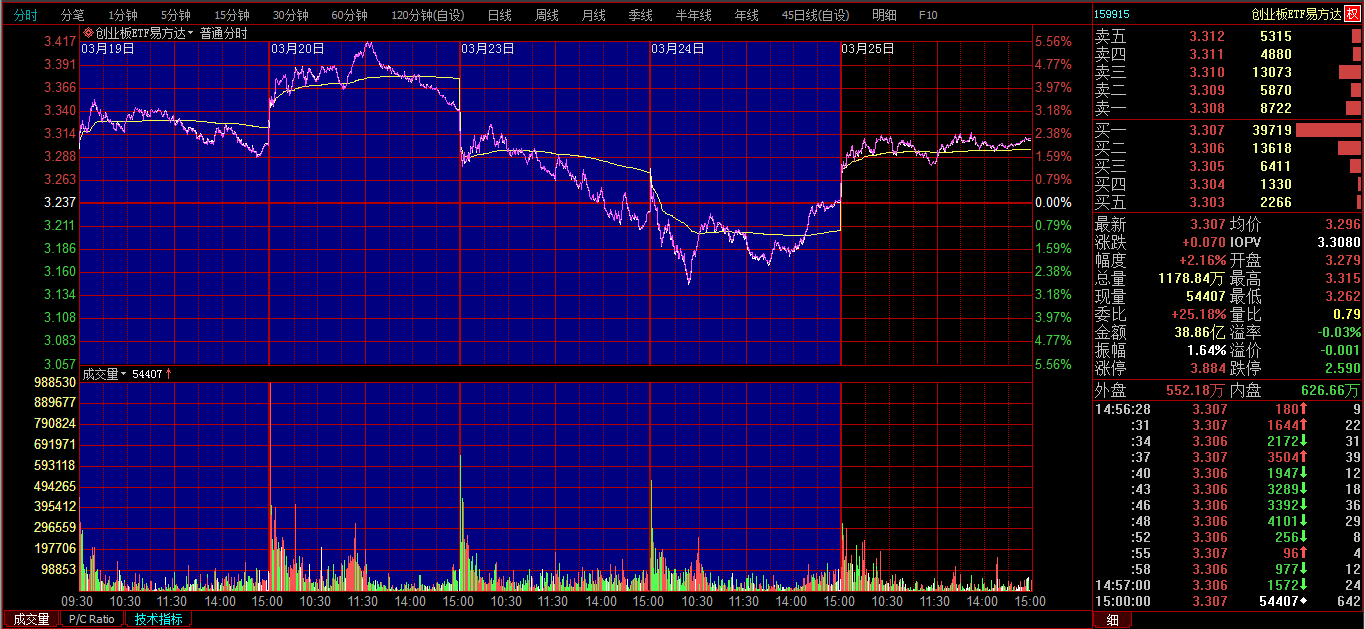Open the 普通分时 chart mode selector
The height and width of the screenshot is (629, 1365).
point(223,33)
